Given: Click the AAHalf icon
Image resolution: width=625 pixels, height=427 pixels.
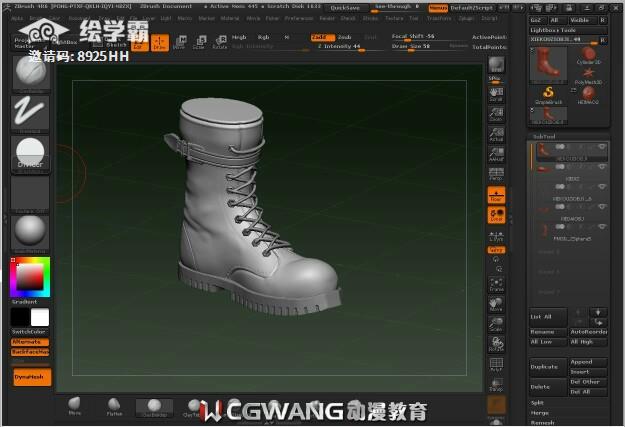Looking at the screenshot, I should click(496, 154).
